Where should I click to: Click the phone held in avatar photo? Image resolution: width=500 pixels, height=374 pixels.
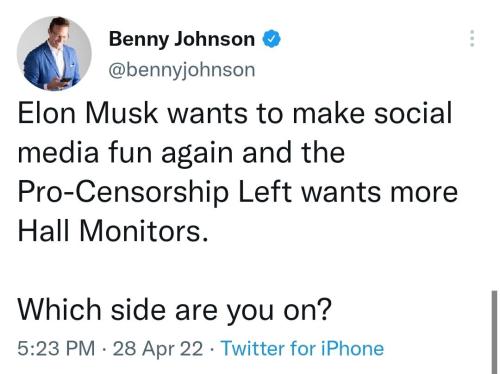click(x=65, y=81)
